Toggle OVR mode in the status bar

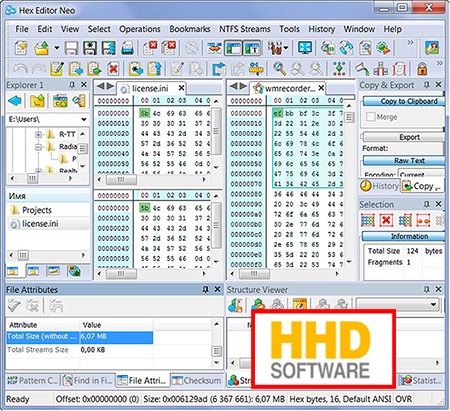(x=403, y=399)
